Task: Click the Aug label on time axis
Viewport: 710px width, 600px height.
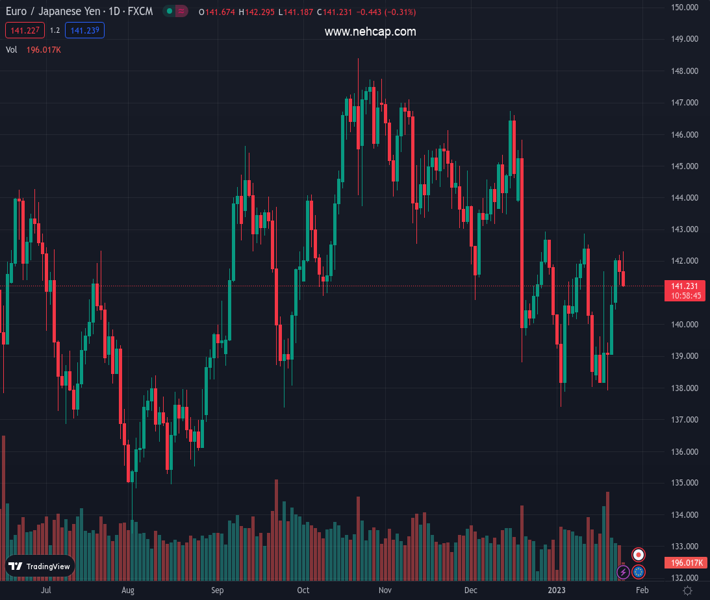Action: tap(128, 591)
